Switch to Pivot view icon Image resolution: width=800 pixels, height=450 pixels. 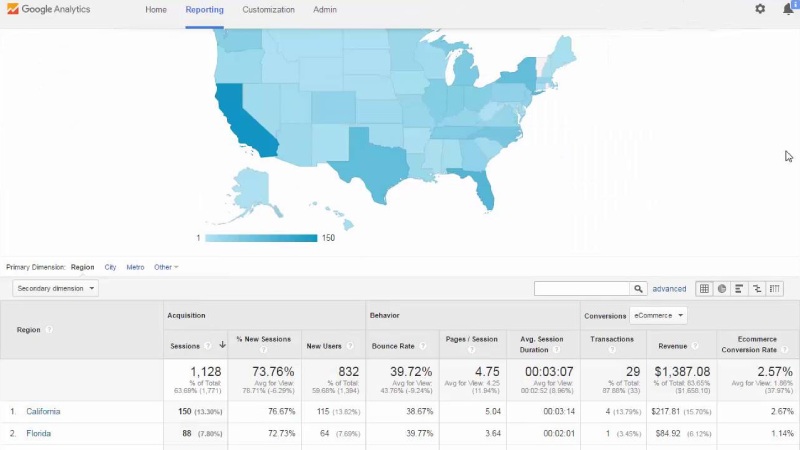point(774,289)
